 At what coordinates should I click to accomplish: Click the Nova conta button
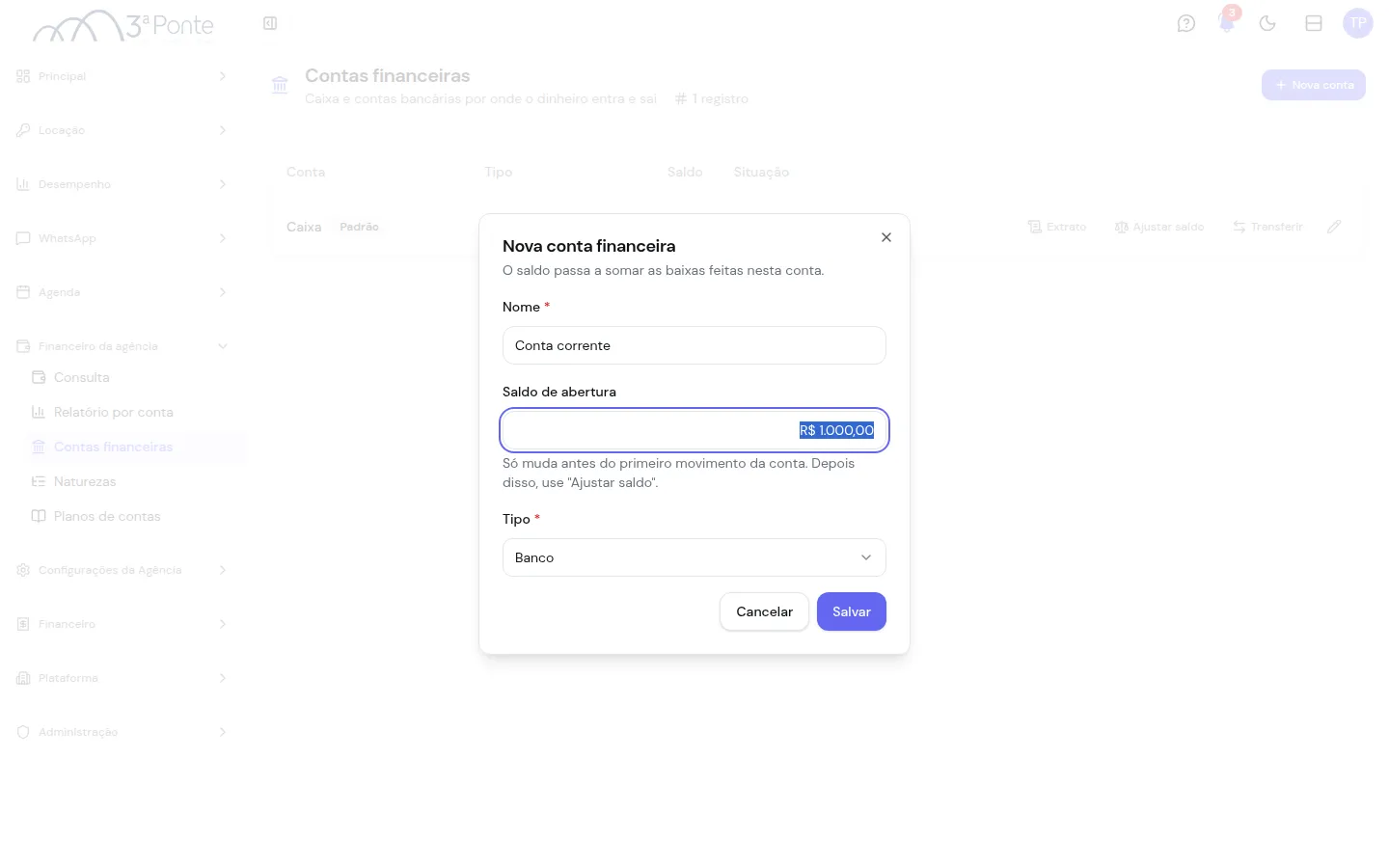[1314, 85]
